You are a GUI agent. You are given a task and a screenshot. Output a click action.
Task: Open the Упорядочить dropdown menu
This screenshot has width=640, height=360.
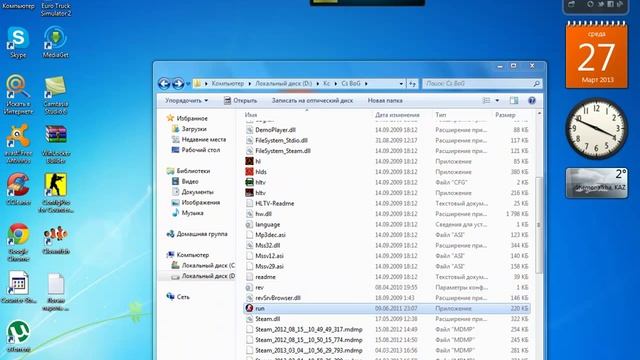point(187,100)
